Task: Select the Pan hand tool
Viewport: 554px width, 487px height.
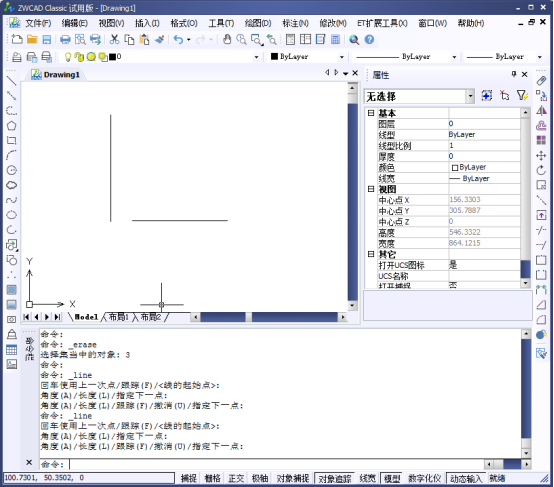Action: (x=227, y=39)
